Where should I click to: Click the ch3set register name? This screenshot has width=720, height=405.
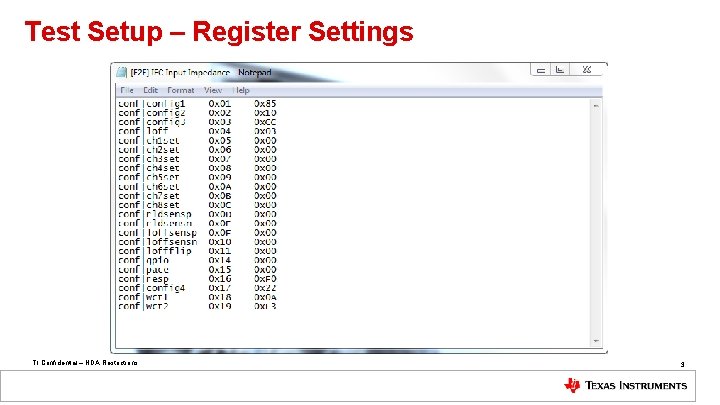point(163,159)
